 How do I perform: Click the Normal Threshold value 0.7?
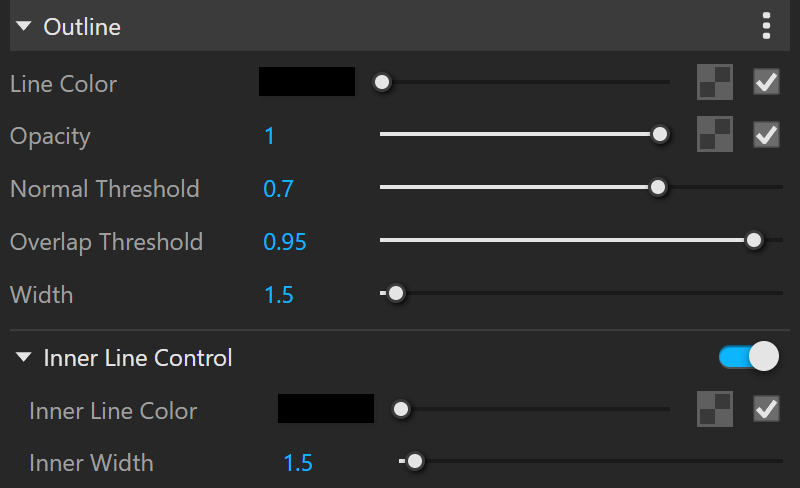click(x=278, y=189)
